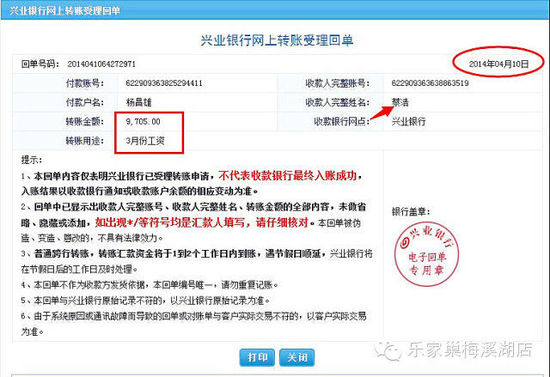550x377 pixels.
Task: Select the payee full account number value
Action: click(x=430, y=83)
